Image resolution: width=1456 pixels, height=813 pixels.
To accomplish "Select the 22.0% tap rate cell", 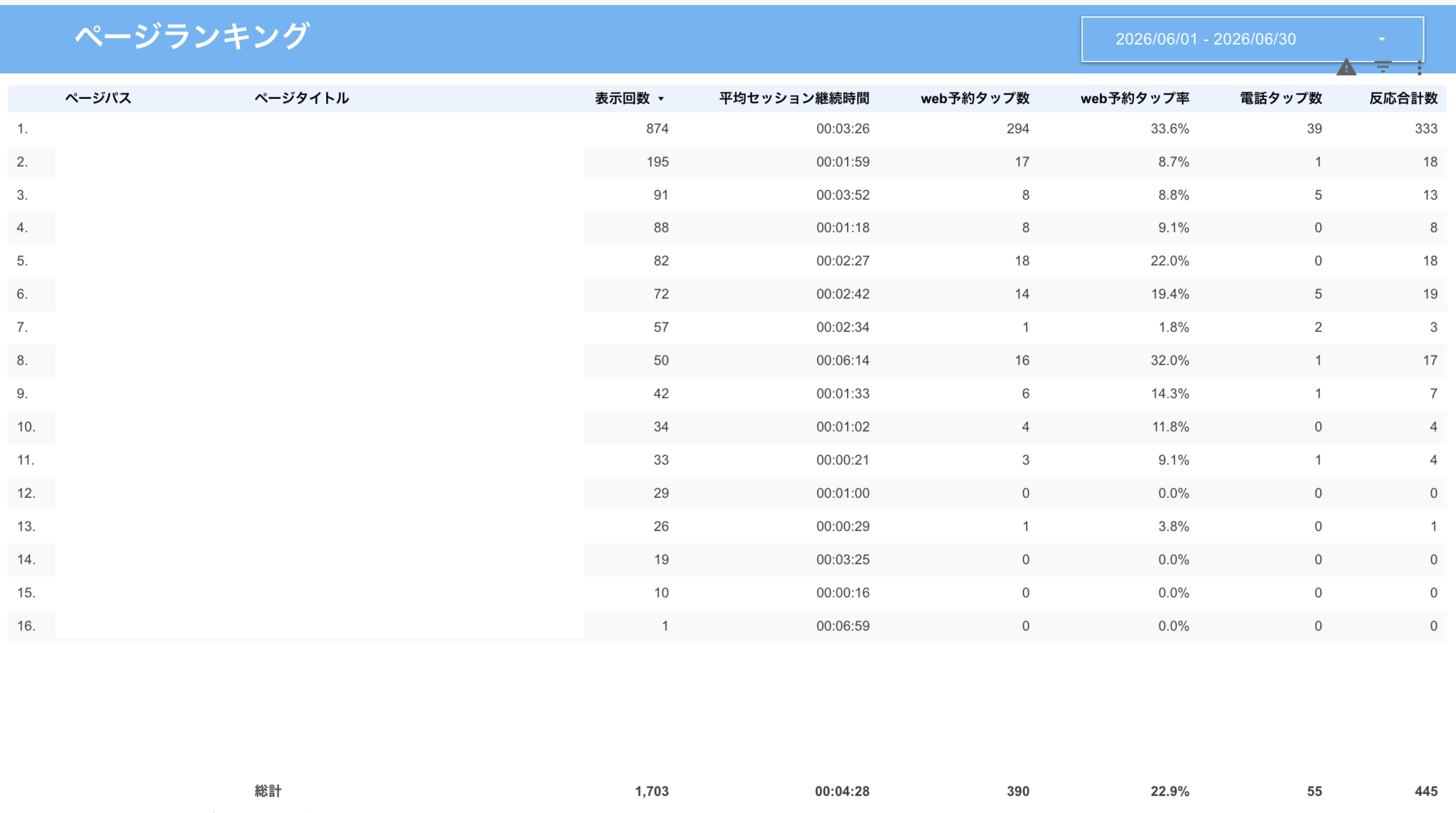I will [1169, 261].
